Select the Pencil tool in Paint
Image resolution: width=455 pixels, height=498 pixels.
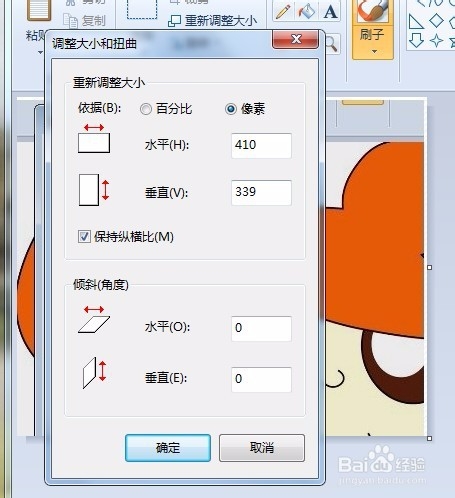pos(283,12)
